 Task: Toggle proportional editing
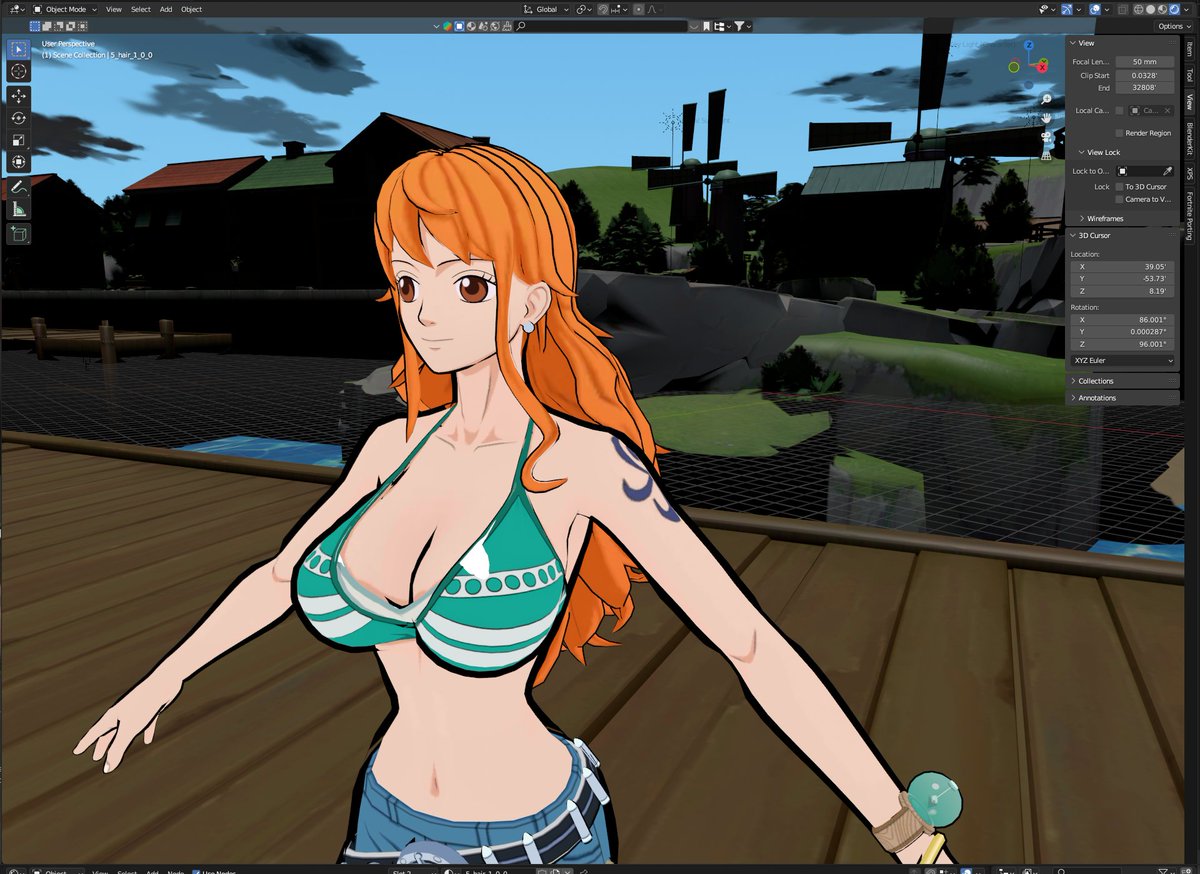638,9
